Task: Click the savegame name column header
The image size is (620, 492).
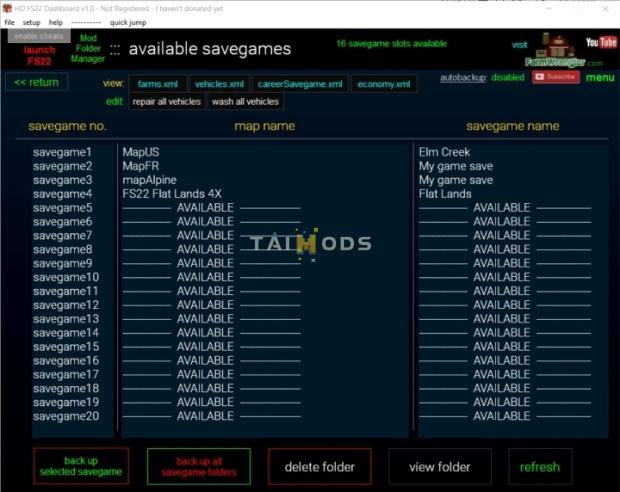Action: pos(512,126)
